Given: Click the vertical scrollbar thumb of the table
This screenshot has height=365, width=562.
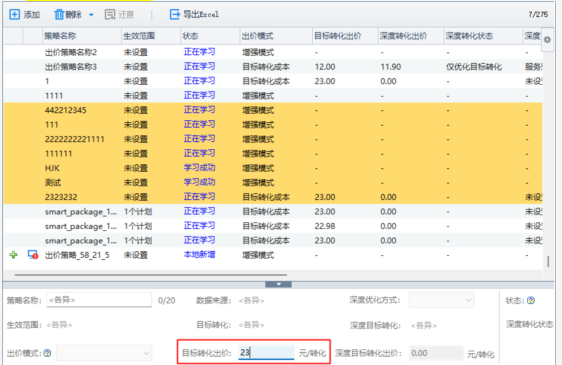Looking at the screenshot, I should [548, 261].
